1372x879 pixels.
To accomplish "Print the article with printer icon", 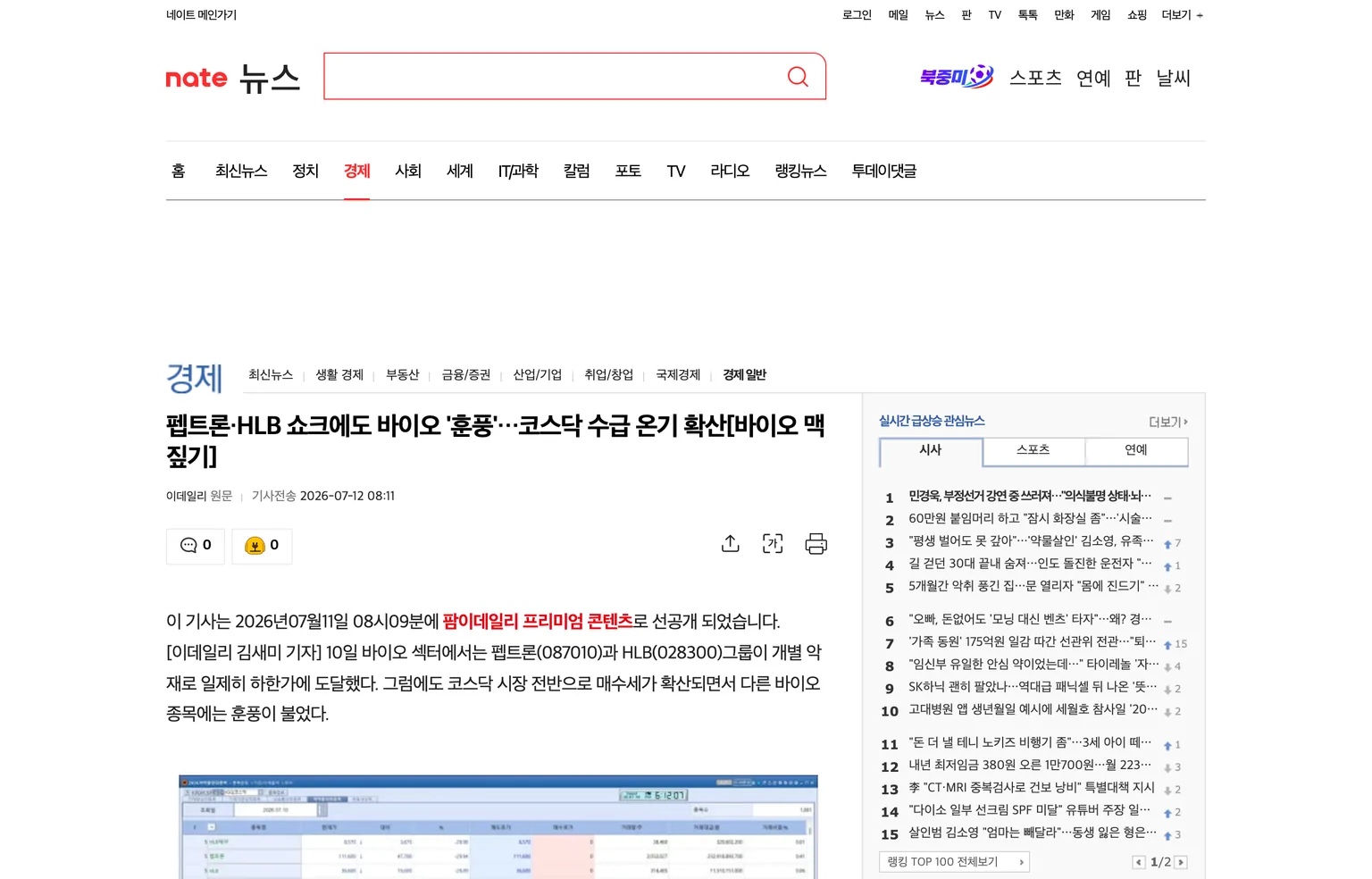I will tap(816, 543).
